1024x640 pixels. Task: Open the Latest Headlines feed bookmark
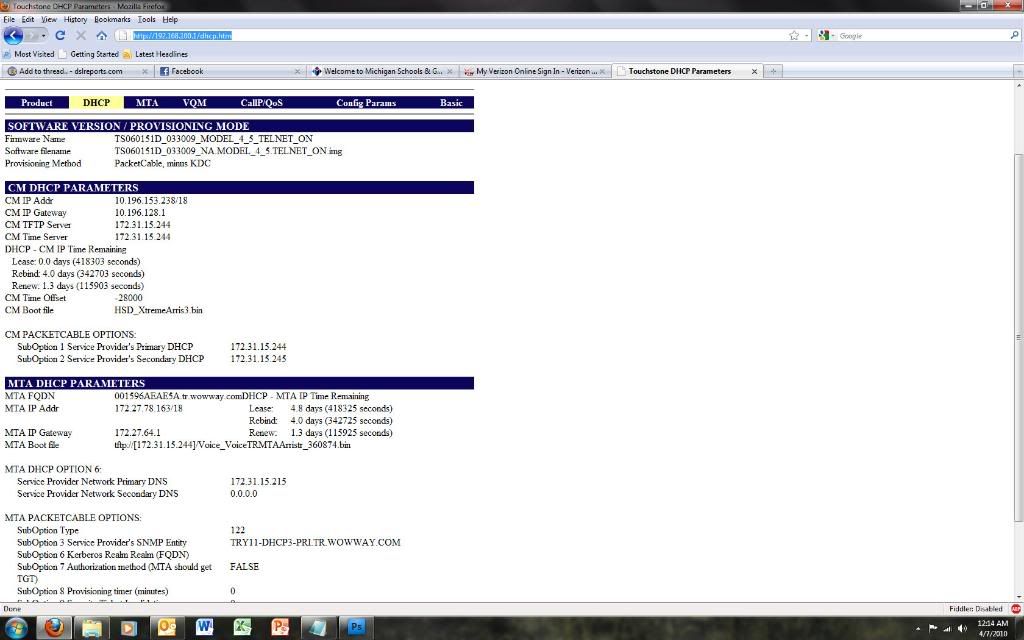155,54
